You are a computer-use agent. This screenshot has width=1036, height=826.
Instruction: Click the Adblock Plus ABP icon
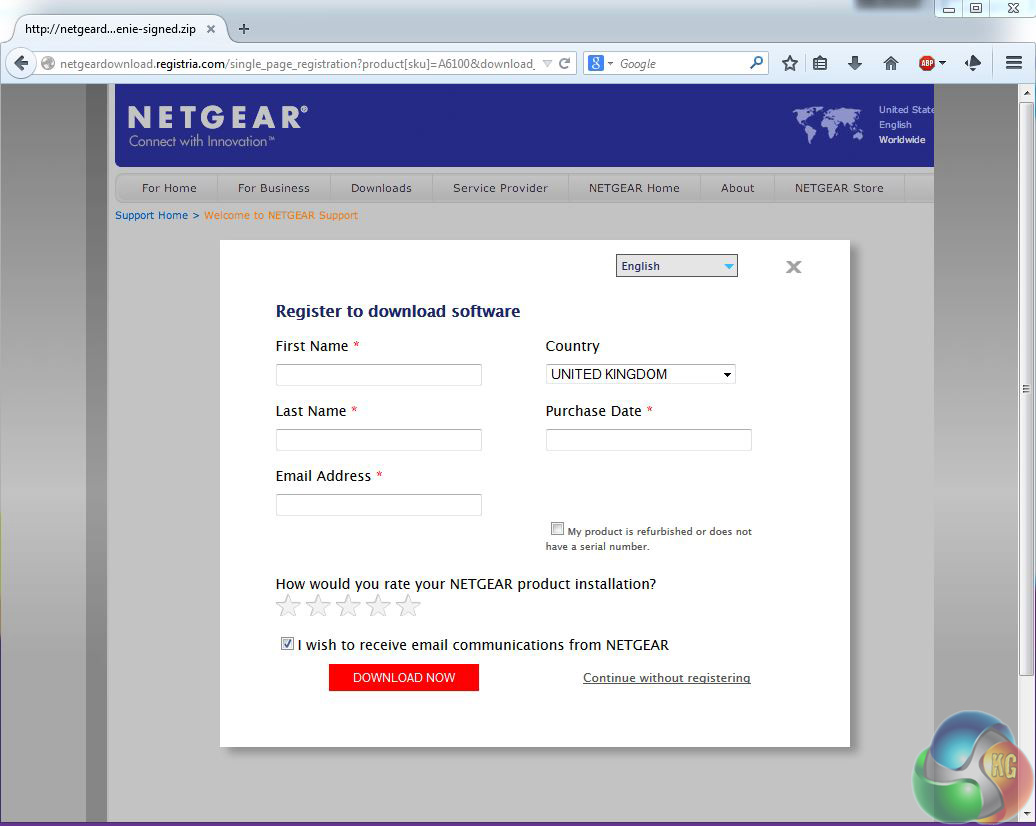927,63
